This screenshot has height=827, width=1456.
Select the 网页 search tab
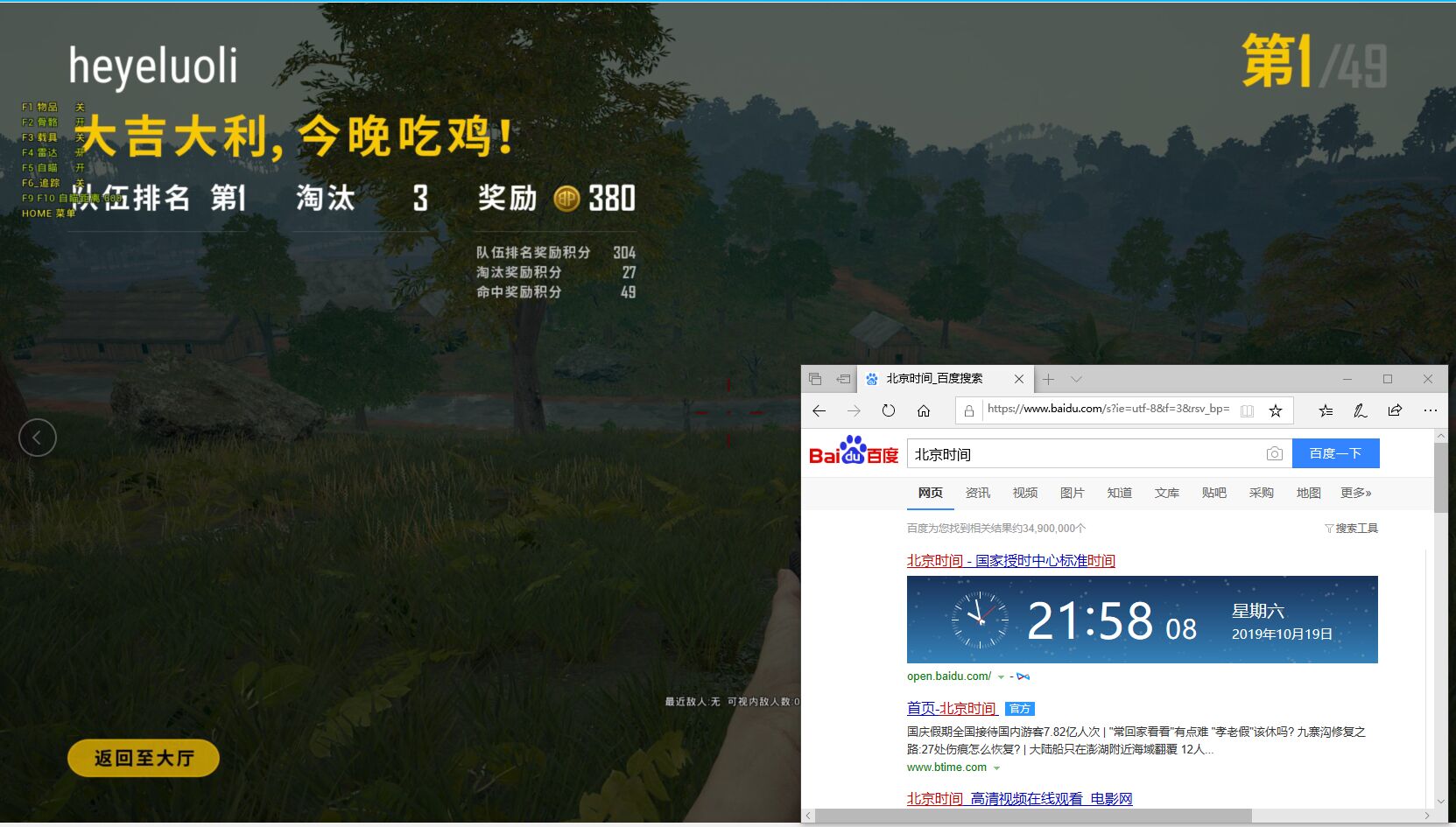tap(930, 493)
